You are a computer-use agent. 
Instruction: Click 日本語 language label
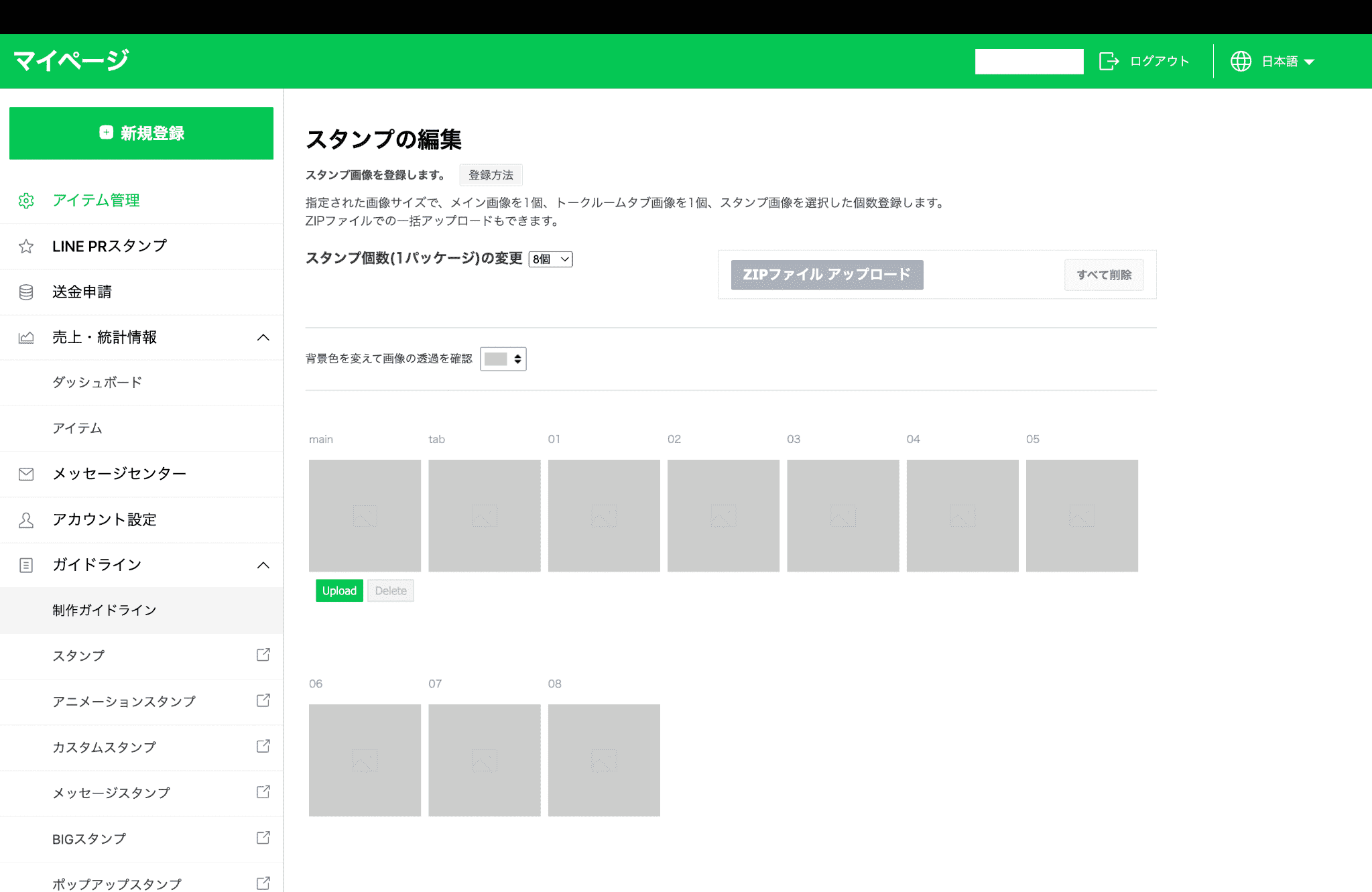click(x=1280, y=62)
